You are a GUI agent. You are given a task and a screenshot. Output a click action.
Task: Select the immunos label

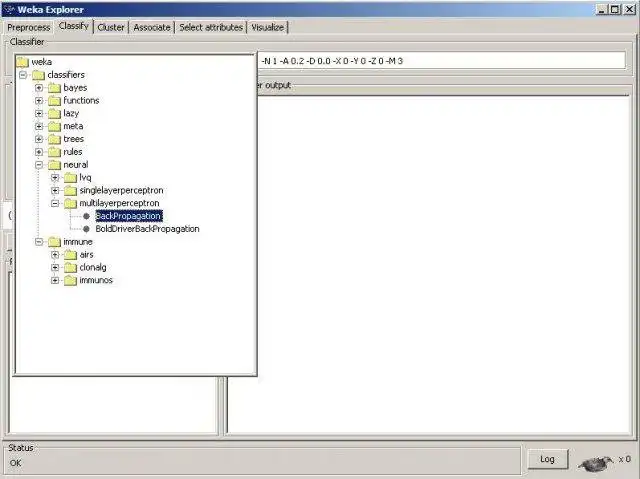tap(96, 280)
